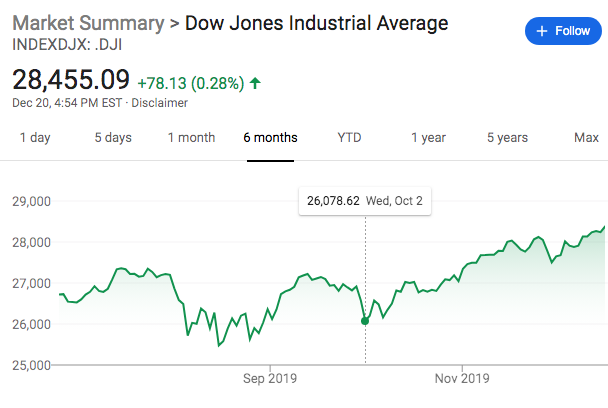Show the 1 month chart tab
The height and width of the screenshot is (408, 608).
pos(191,138)
